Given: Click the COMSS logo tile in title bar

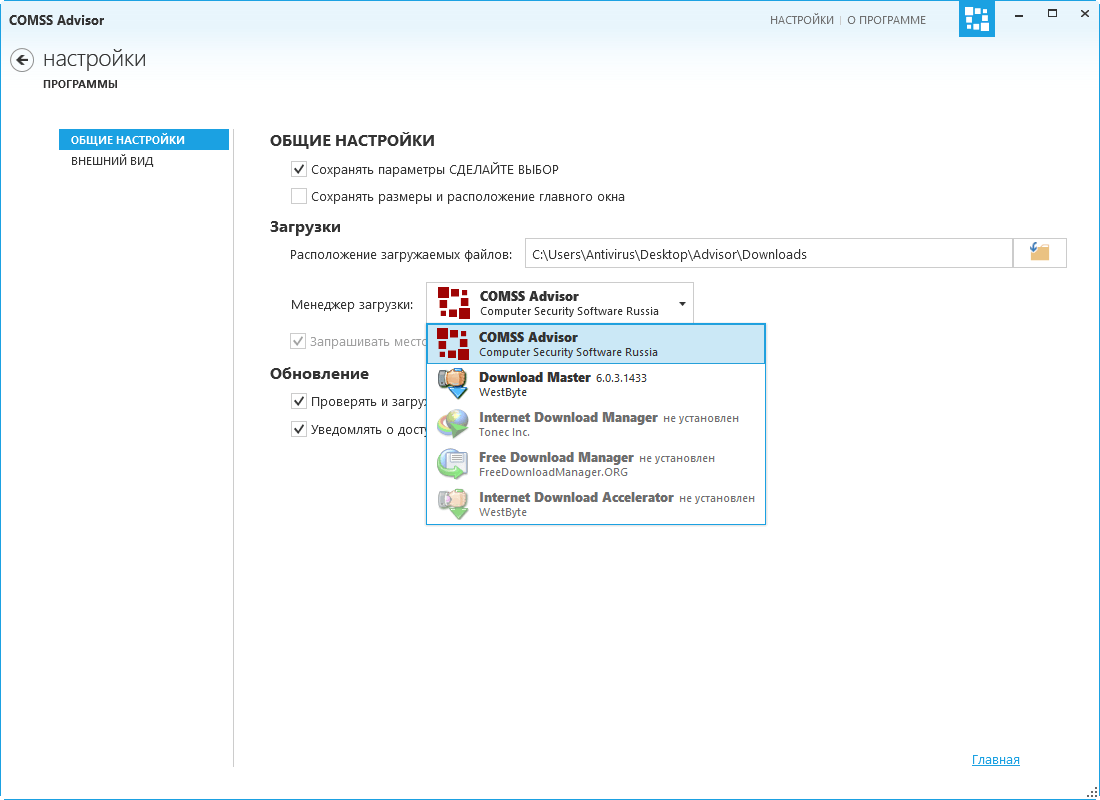Looking at the screenshot, I should click(x=977, y=19).
